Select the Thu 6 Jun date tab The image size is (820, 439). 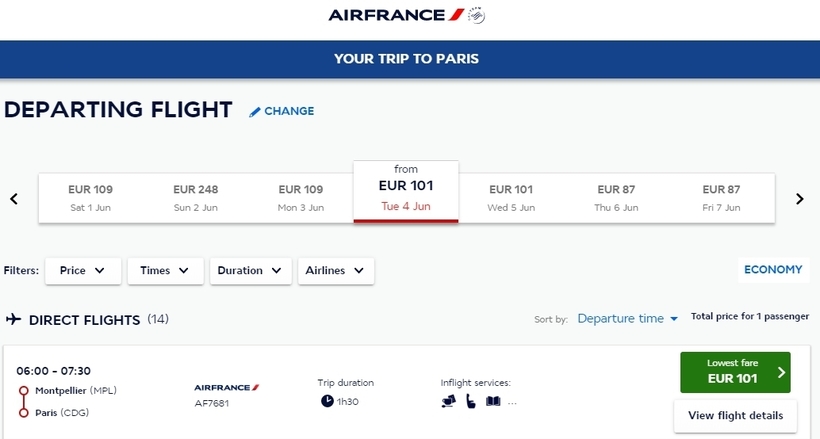click(x=616, y=198)
